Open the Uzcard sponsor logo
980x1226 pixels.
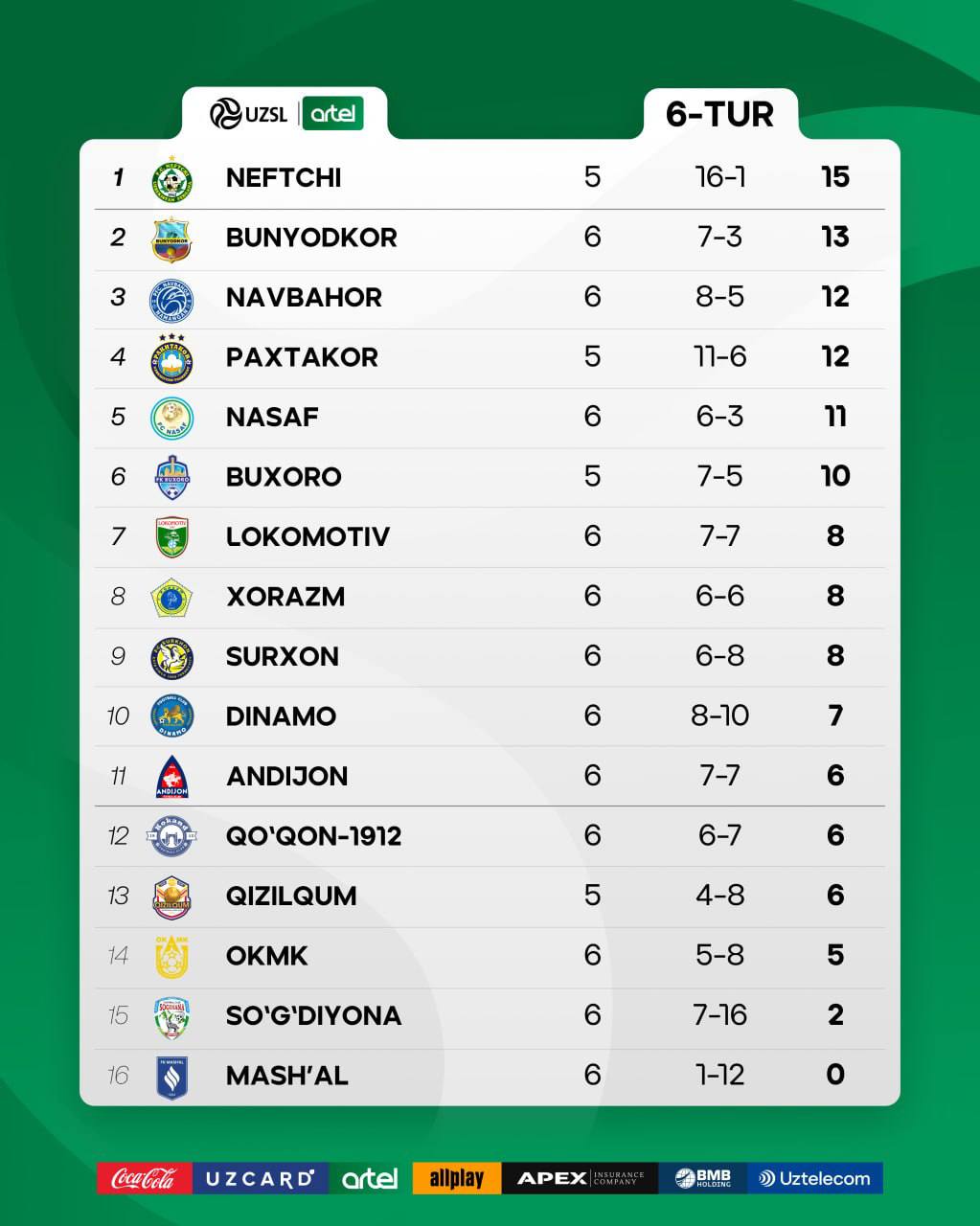pyautogui.click(x=261, y=1178)
